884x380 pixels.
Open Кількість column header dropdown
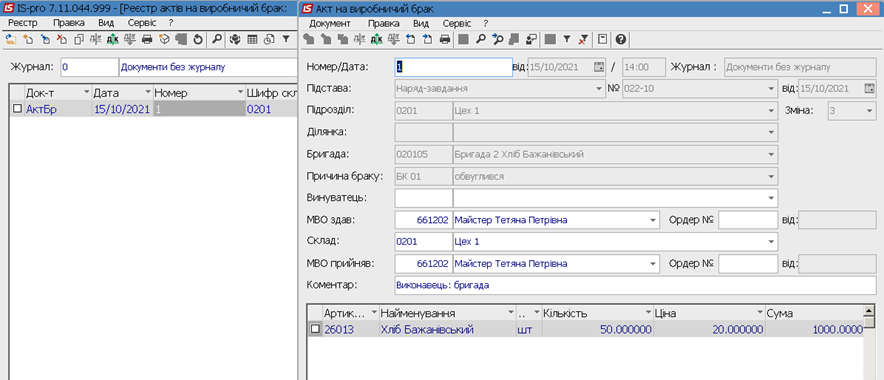tap(647, 313)
